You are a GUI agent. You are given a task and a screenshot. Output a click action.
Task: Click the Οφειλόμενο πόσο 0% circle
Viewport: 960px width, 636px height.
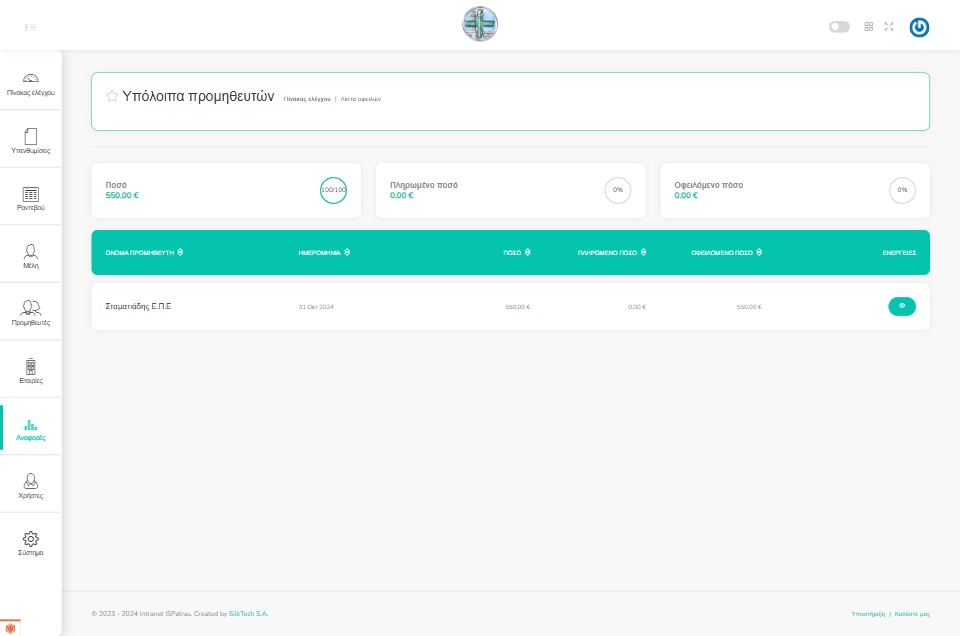click(x=902, y=190)
